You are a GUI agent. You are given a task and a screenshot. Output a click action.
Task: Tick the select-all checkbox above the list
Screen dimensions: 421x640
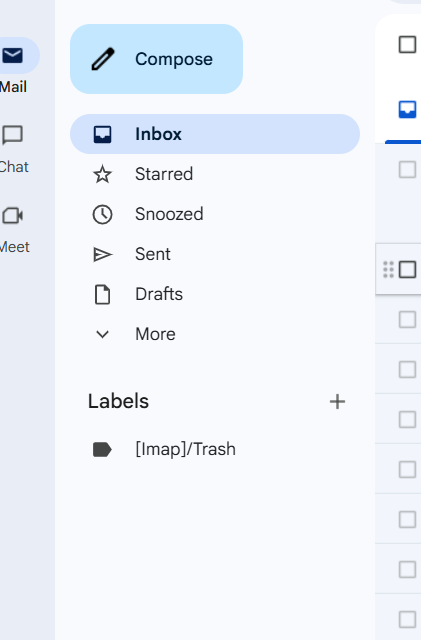[x=407, y=44]
